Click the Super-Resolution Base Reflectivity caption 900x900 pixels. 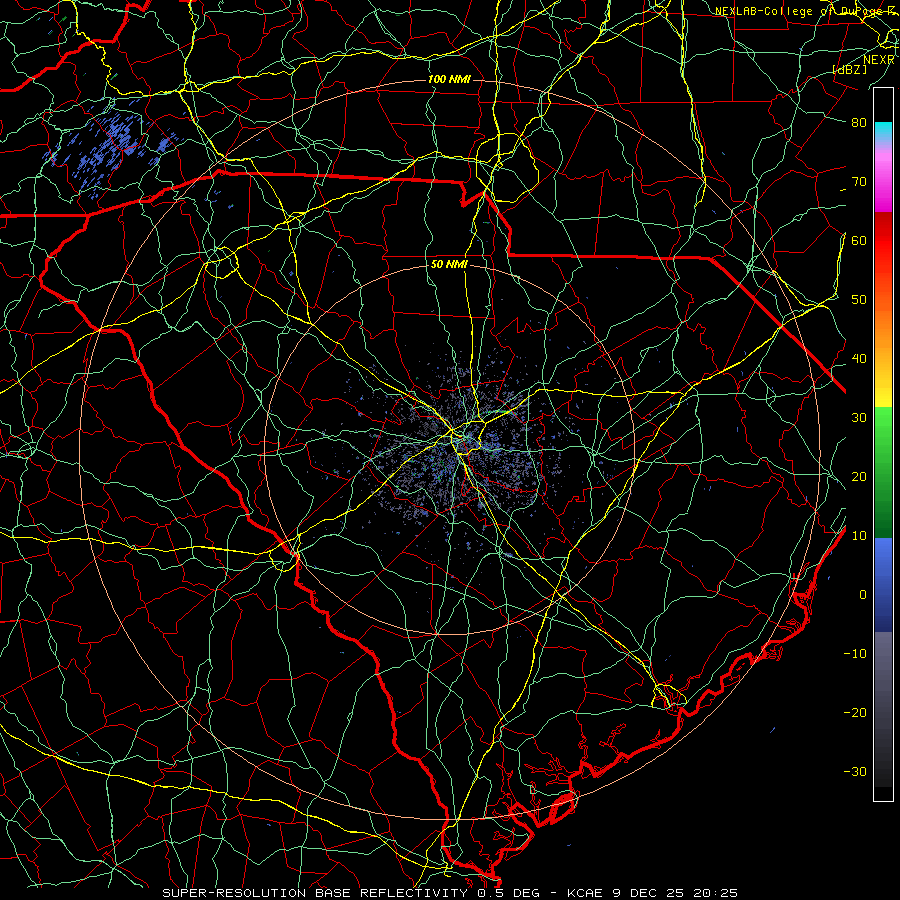[x=449, y=893]
